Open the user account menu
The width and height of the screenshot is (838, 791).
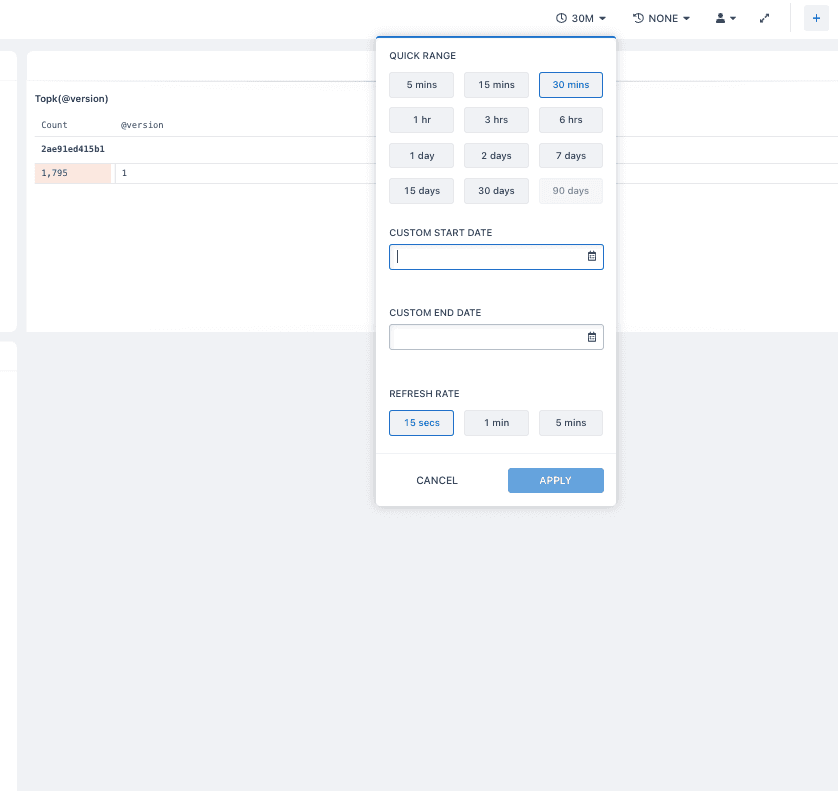(725, 18)
